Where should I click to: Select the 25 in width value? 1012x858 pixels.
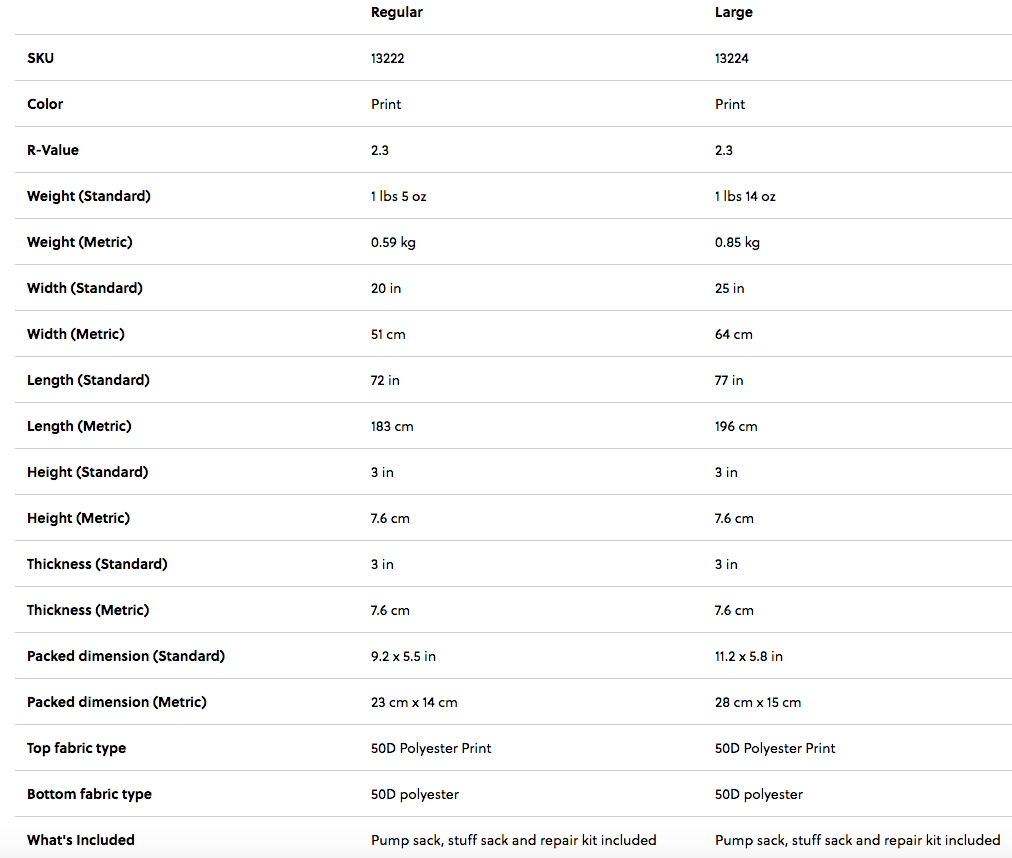coord(729,288)
